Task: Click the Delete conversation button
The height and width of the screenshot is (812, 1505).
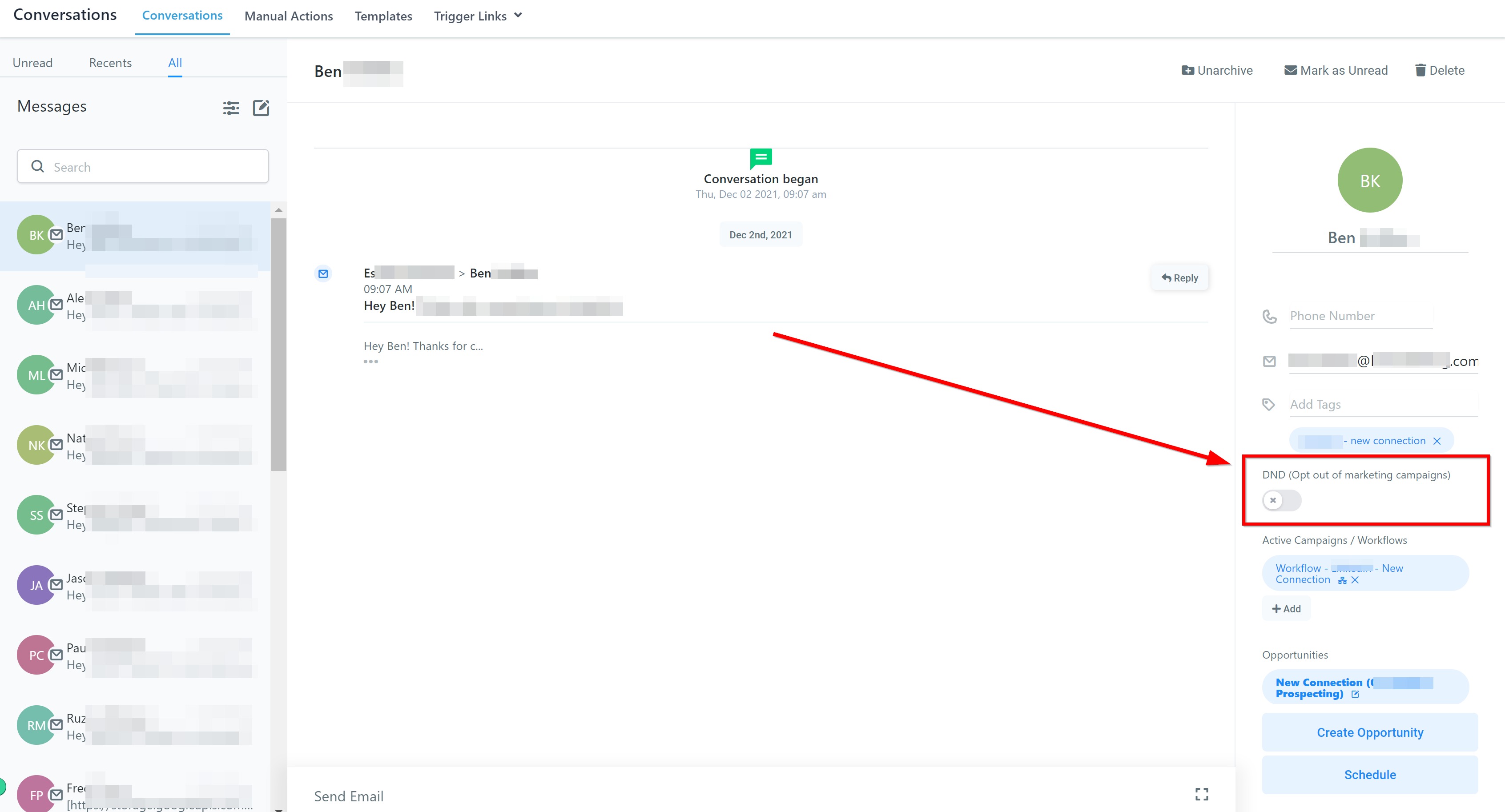Action: pos(1440,70)
